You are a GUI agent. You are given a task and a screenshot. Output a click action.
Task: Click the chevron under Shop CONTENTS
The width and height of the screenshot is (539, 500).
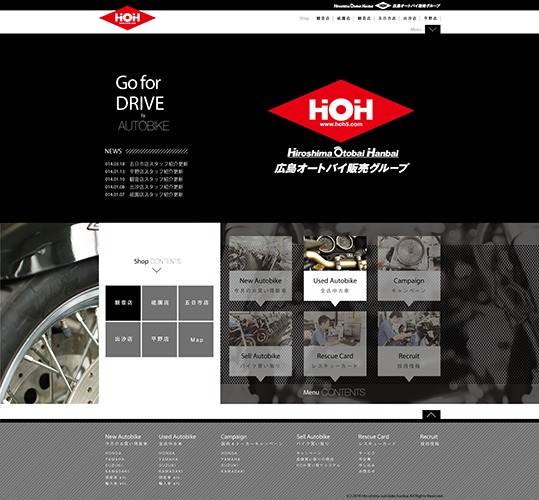157,270
